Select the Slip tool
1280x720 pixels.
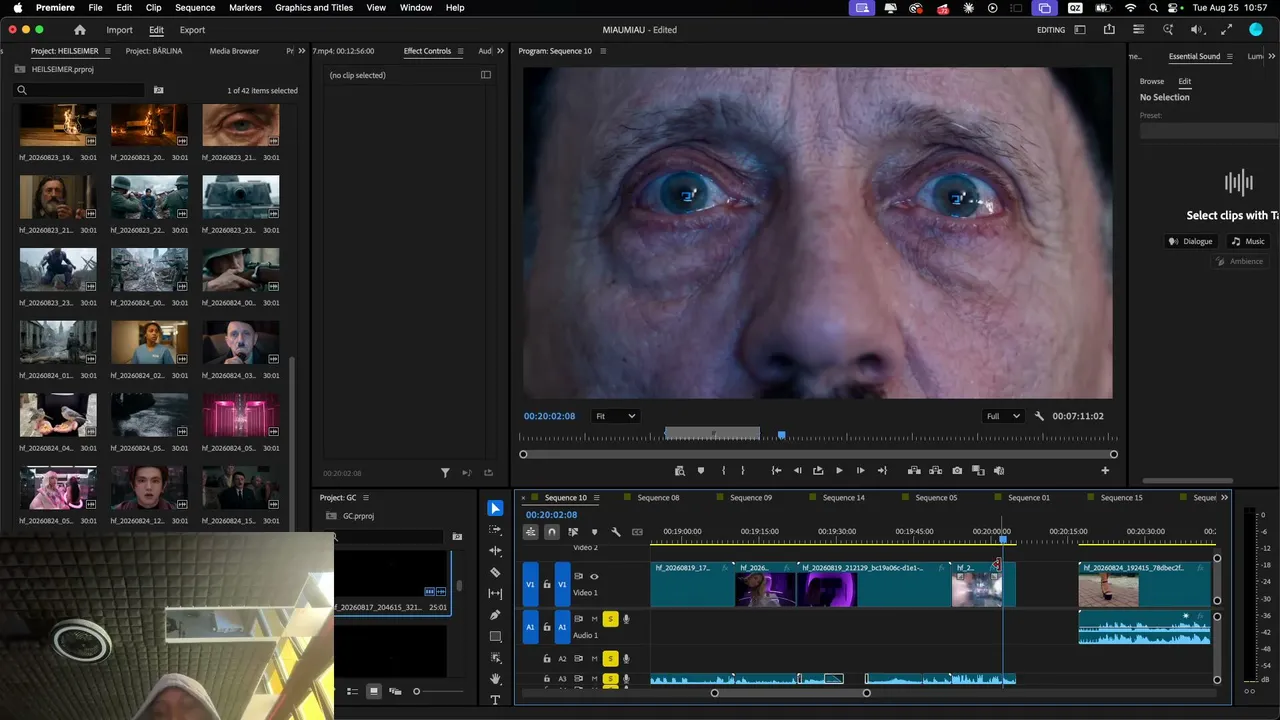tap(495, 594)
